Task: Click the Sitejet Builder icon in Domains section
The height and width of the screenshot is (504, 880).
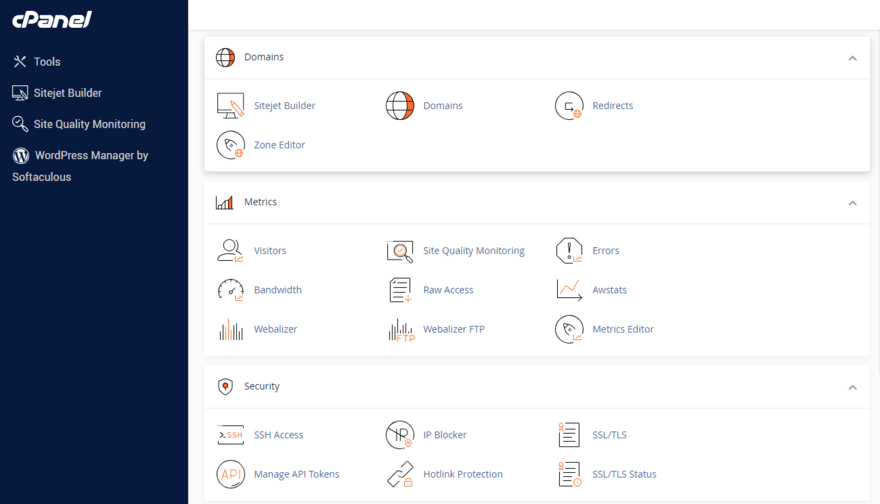Action: click(x=230, y=106)
